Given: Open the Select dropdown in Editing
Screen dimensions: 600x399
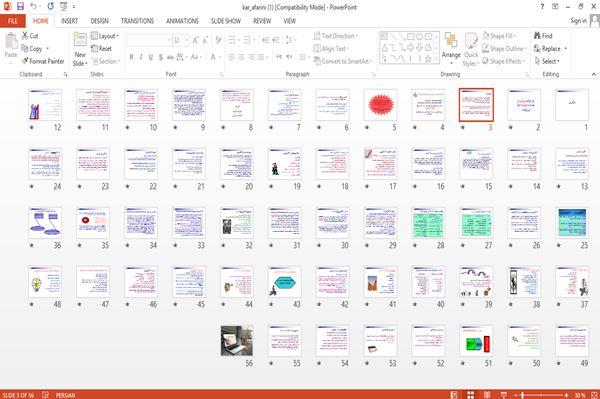Looking at the screenshot, I should coord(547,61).
